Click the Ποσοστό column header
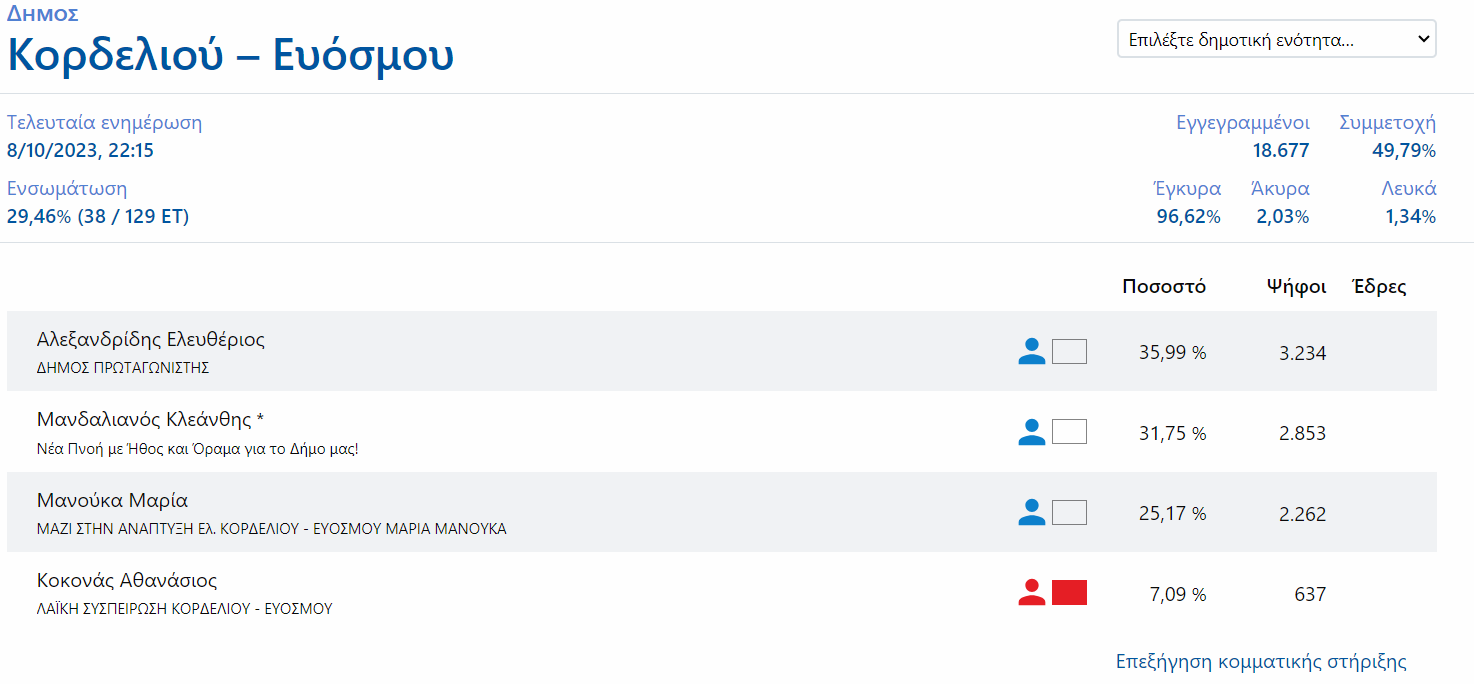The image size is (1474, 684). pos(1164,287)
